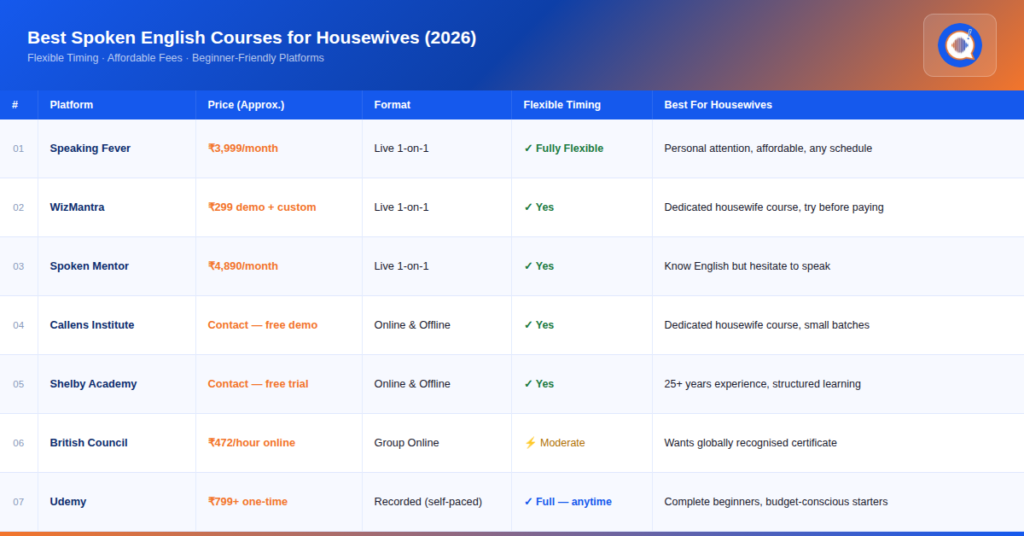Click the '₹799+ one-time' price
The image size is (1024, 536).
tap(248, 501)
